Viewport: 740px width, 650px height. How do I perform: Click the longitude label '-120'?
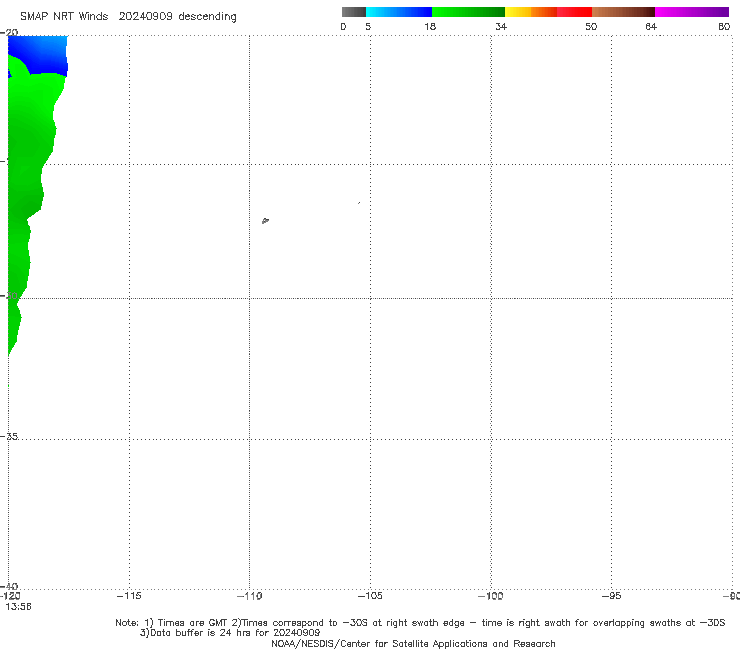point(10,596)
